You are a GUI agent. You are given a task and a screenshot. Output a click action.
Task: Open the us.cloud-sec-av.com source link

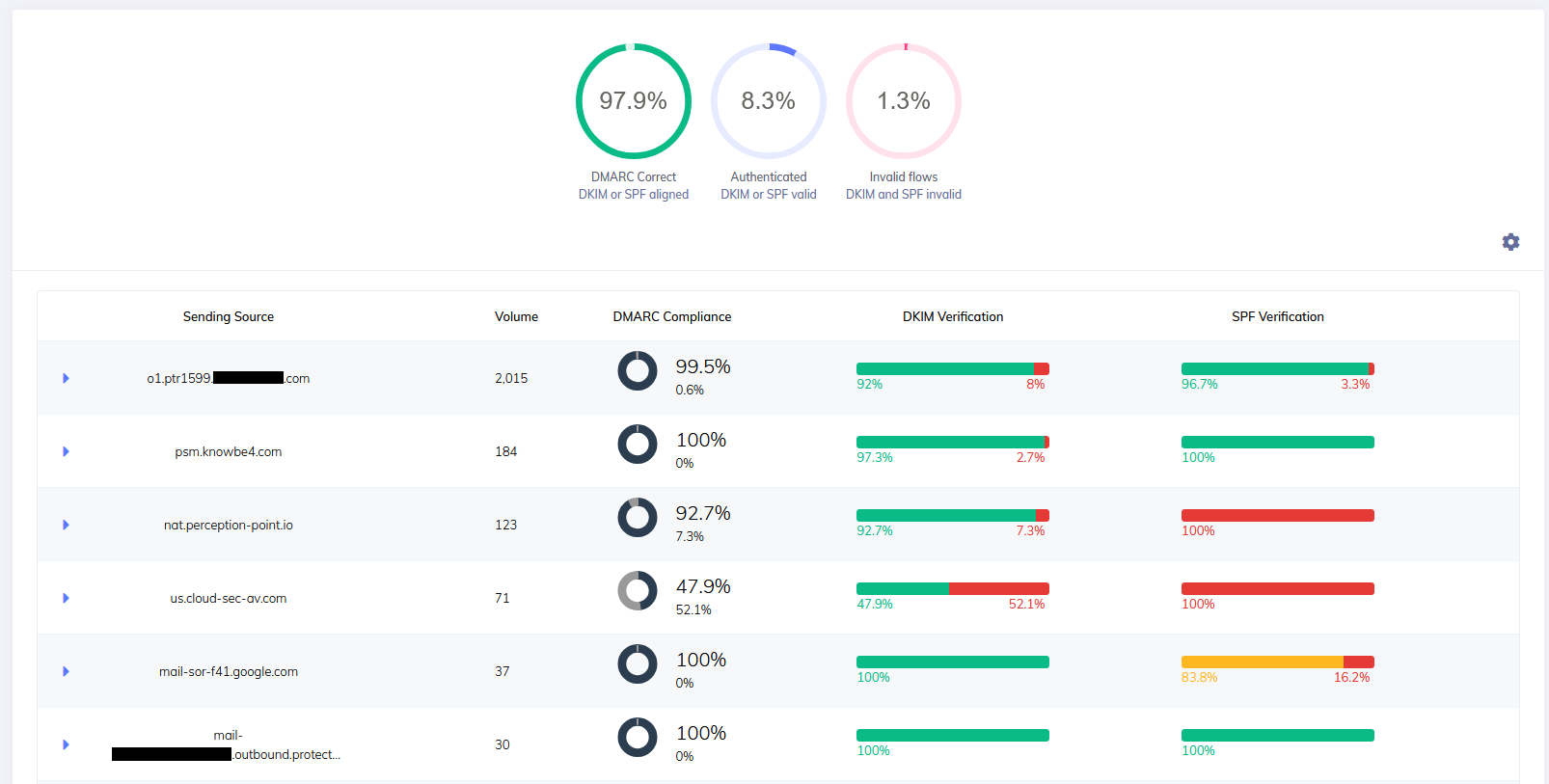coord(229,598)
